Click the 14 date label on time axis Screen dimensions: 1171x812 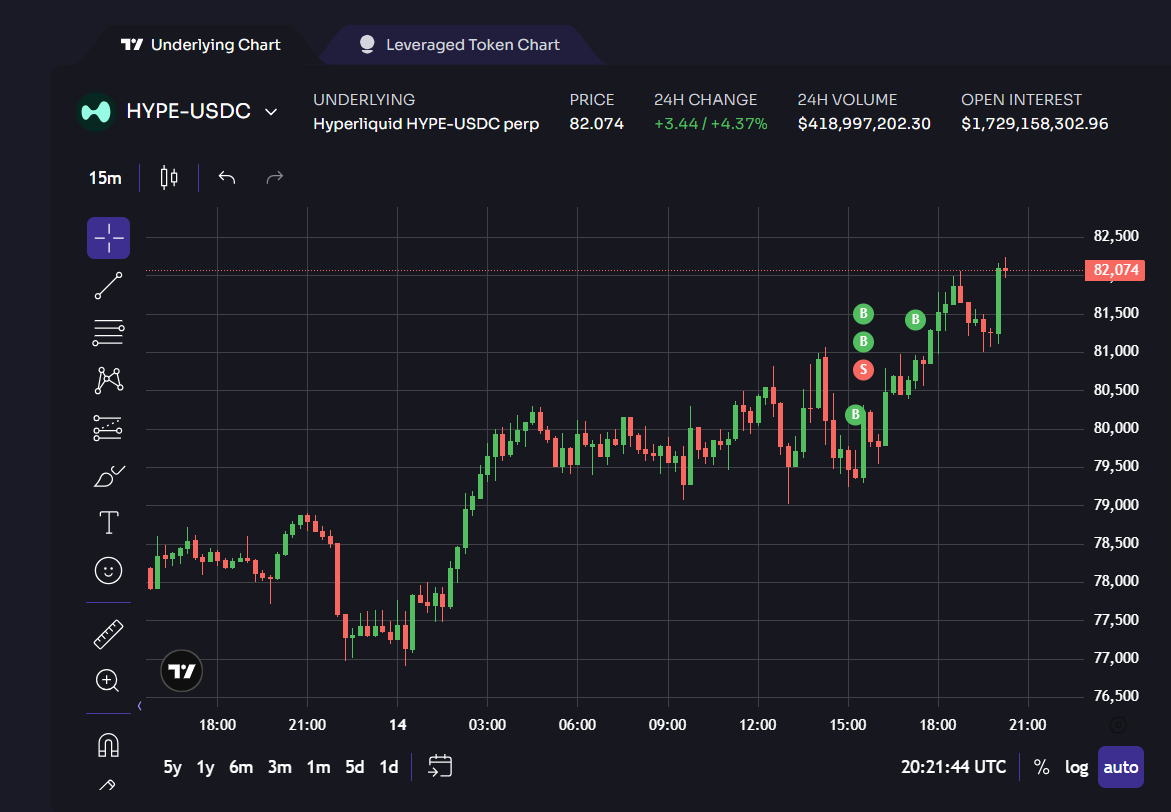click(397, 725)
